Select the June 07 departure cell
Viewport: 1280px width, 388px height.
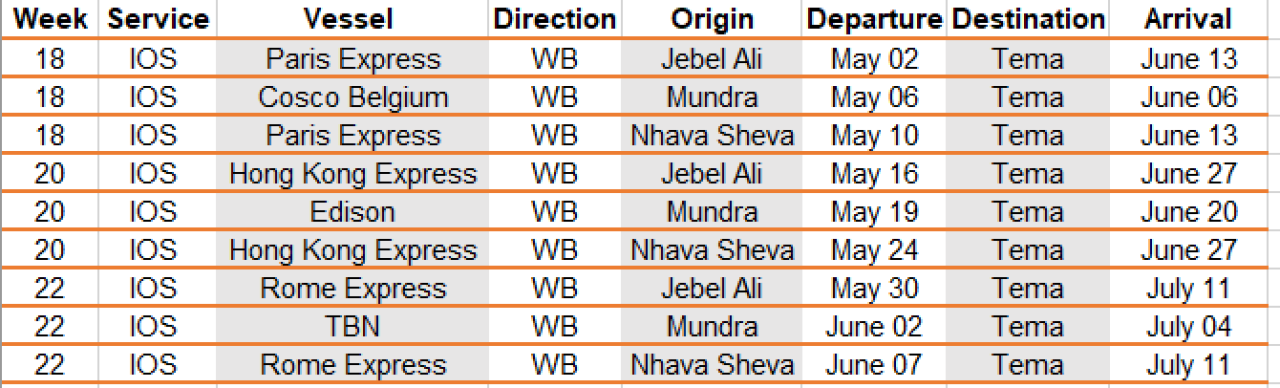point(875,365)
